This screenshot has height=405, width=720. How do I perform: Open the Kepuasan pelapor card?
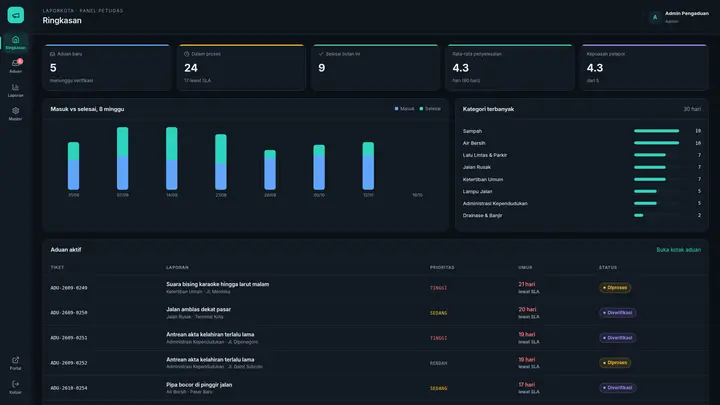pyautogui.click(x=644, y=67)
